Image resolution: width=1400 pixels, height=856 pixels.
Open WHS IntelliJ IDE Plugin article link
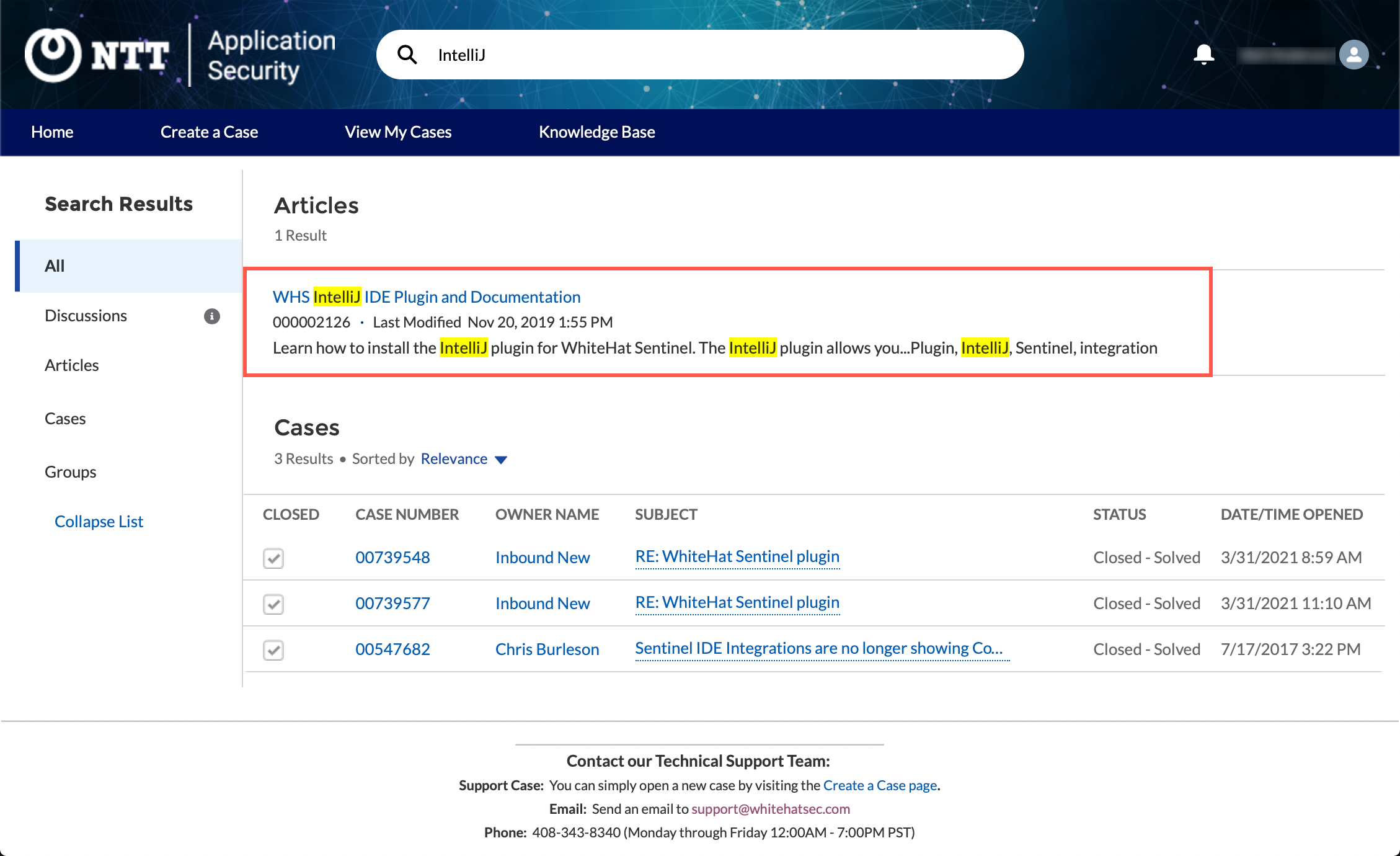427,297
